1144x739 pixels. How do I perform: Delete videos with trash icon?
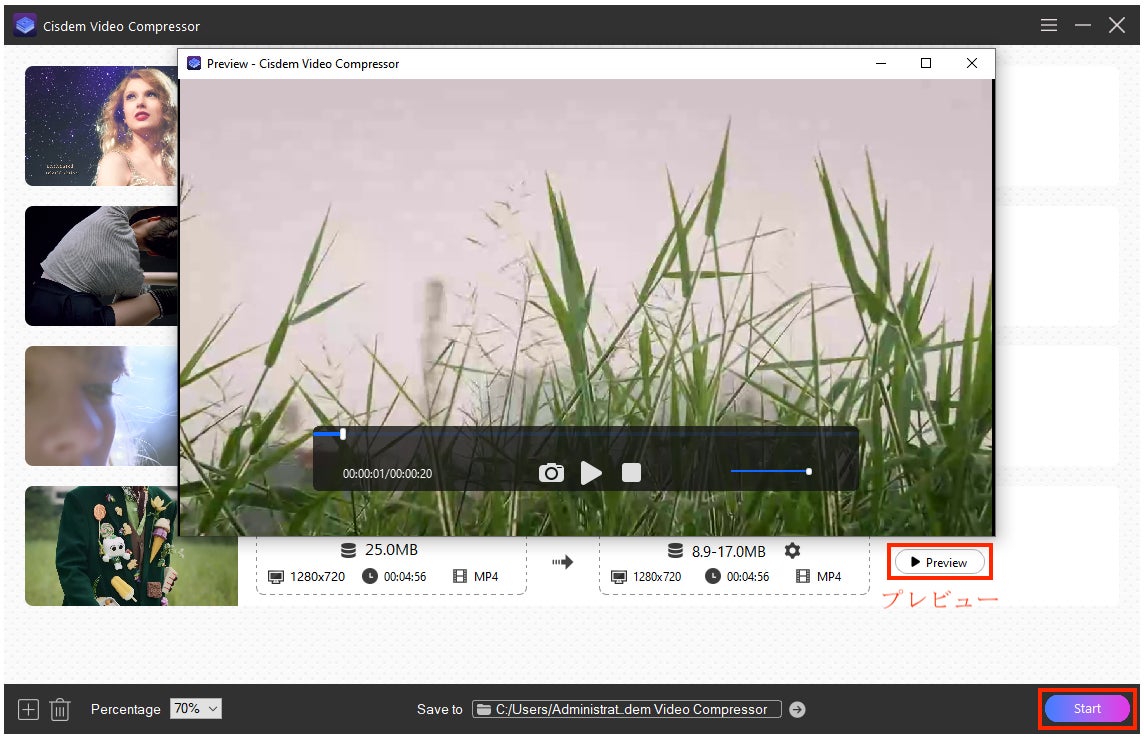click(x=60, y=709)
